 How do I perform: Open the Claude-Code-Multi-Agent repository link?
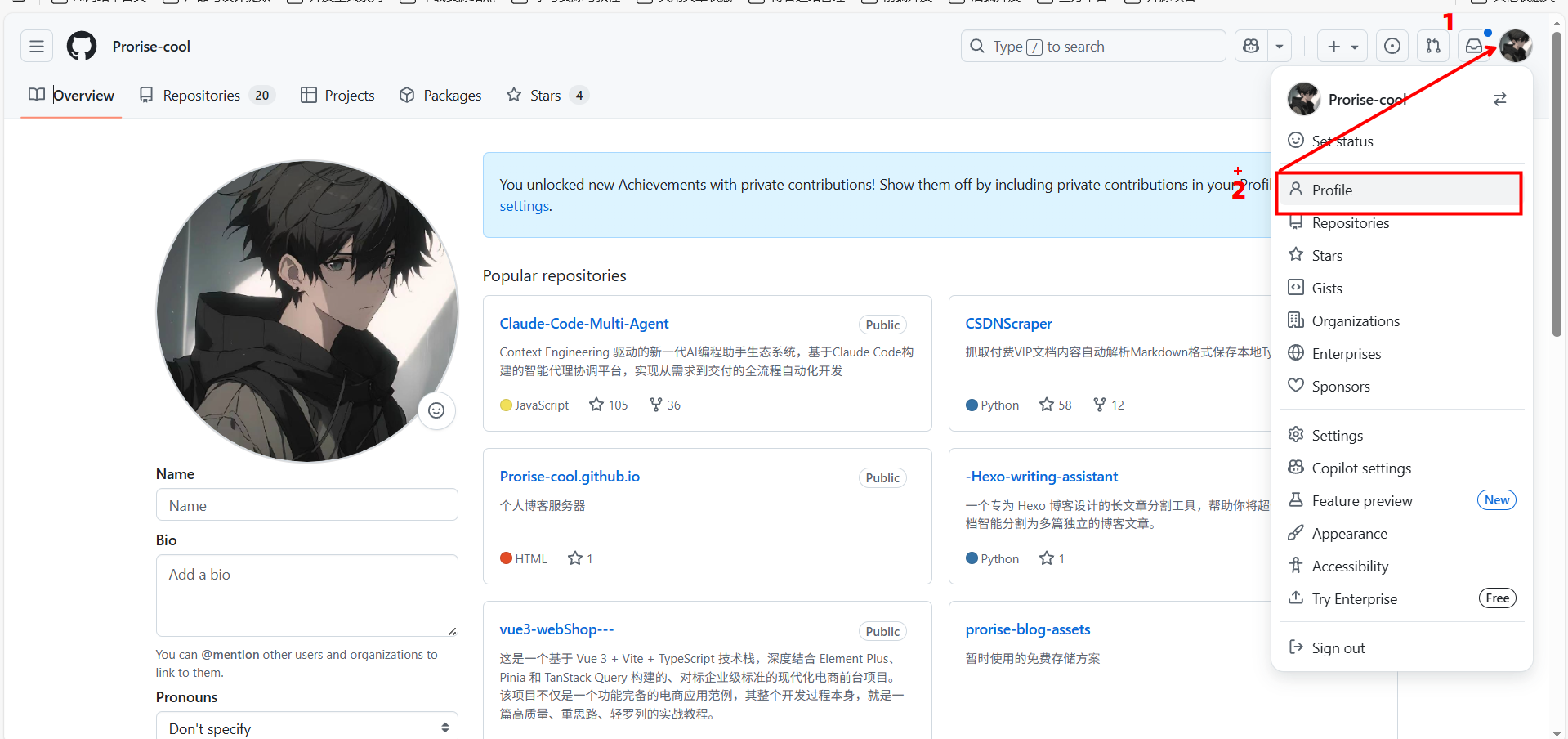(583, 324)
